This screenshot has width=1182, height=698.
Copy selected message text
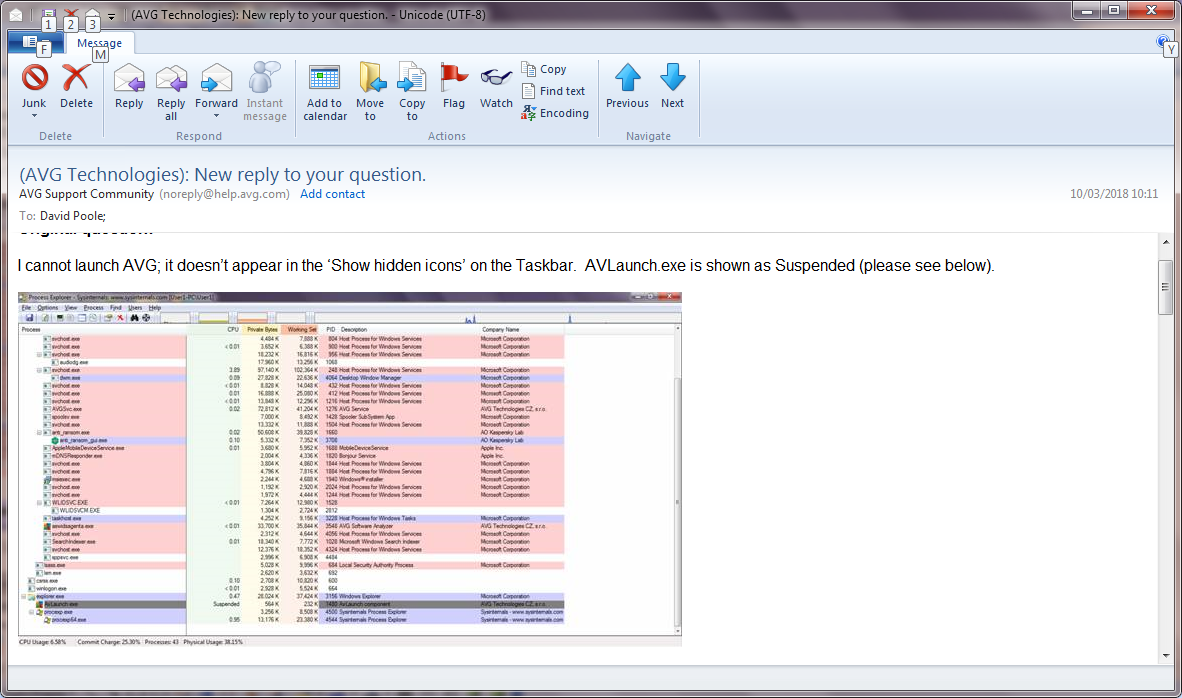click(x=544, y=69)
